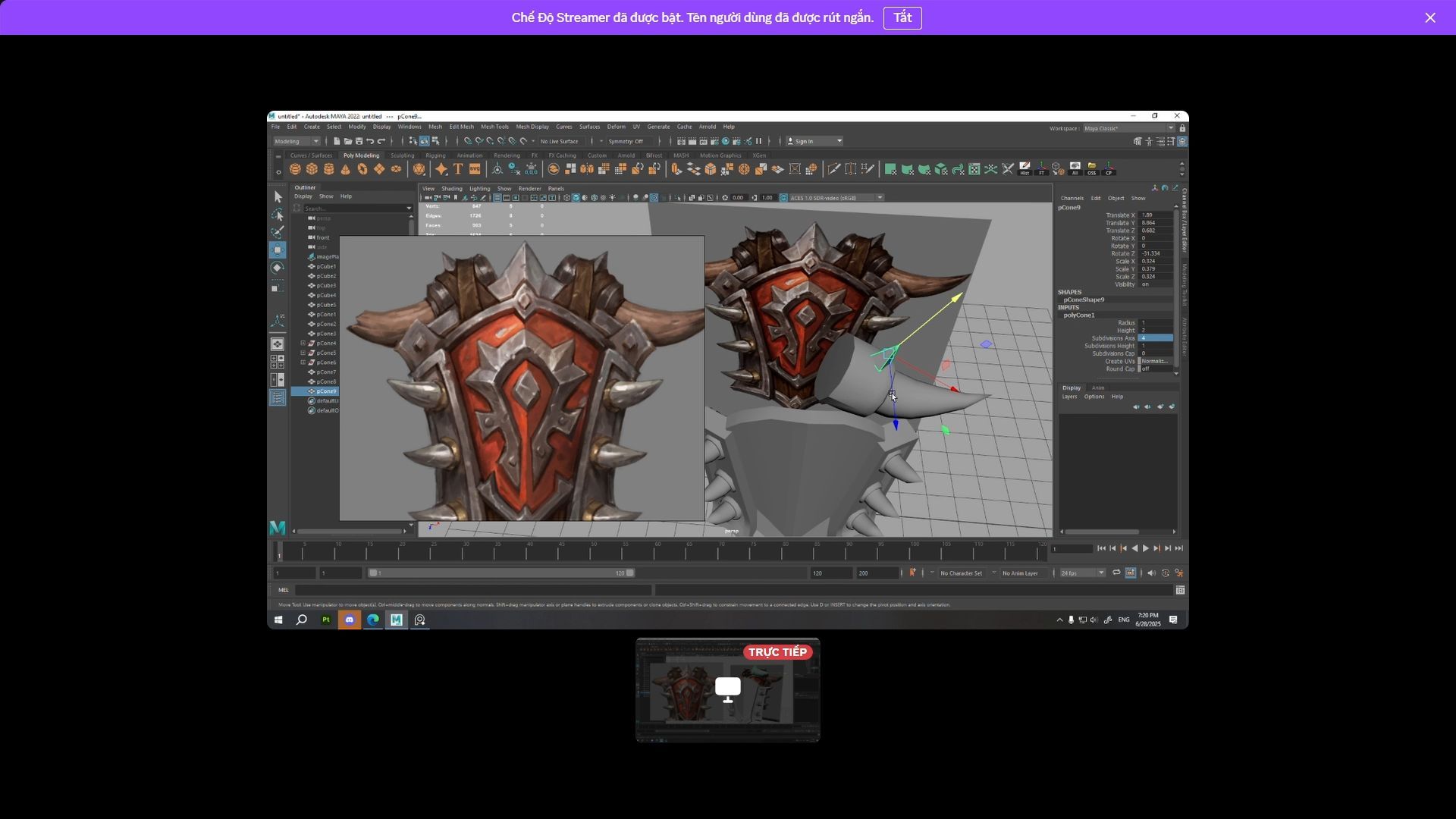Expand the pCone6 node in Outliner

303,362
